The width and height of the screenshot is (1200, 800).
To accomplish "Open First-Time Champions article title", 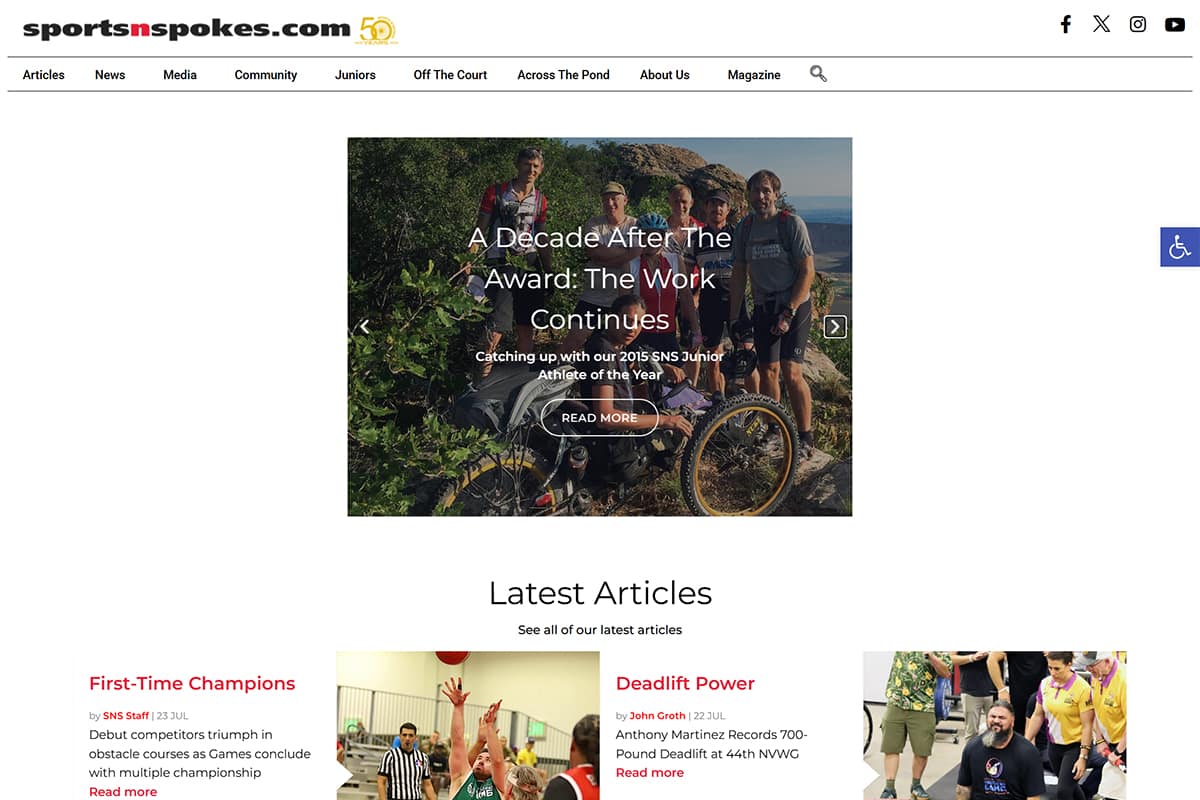I will 192,684.
